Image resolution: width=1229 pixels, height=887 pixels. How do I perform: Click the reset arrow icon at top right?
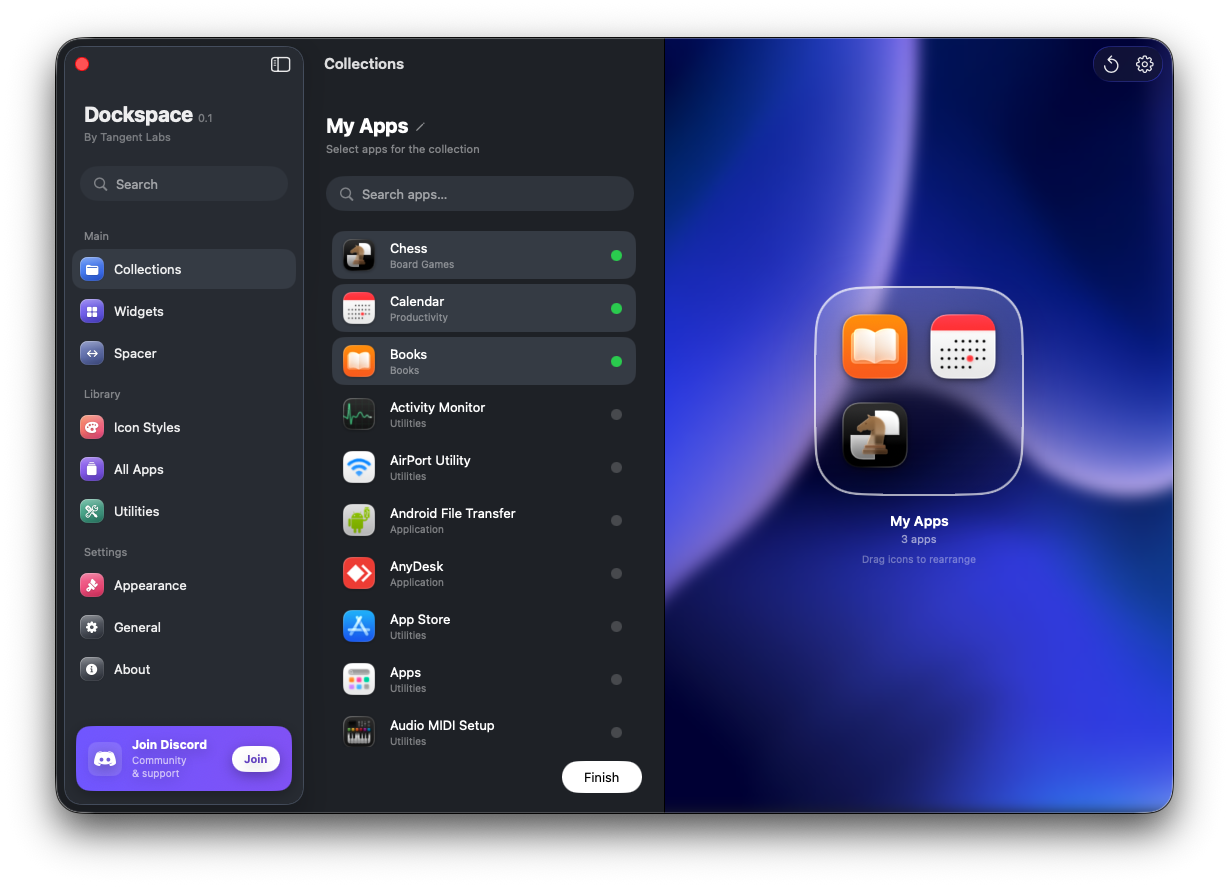click(x=1111, y=65)
